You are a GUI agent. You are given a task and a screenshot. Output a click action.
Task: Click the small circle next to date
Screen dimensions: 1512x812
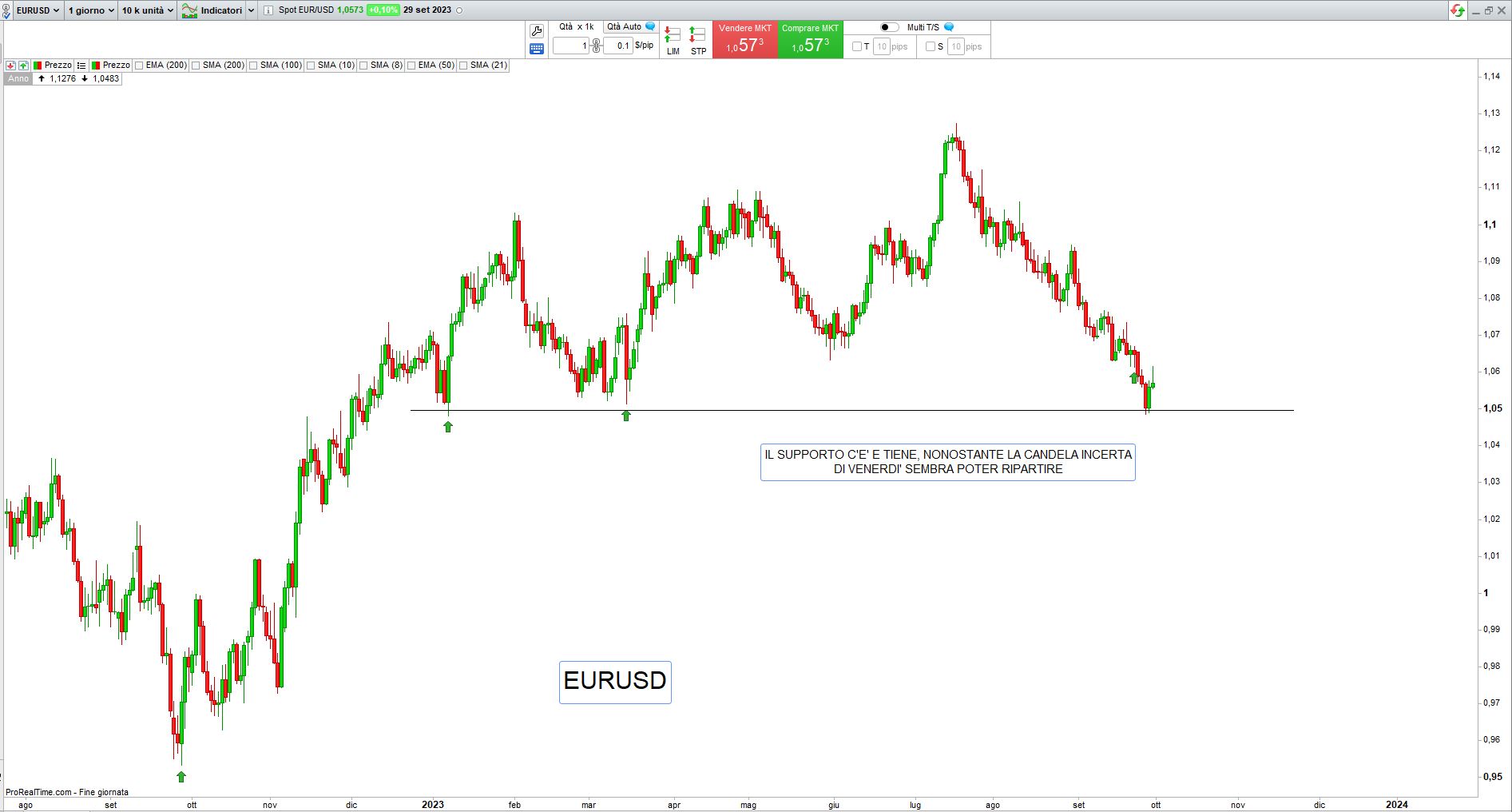click(x=459, y=10)
